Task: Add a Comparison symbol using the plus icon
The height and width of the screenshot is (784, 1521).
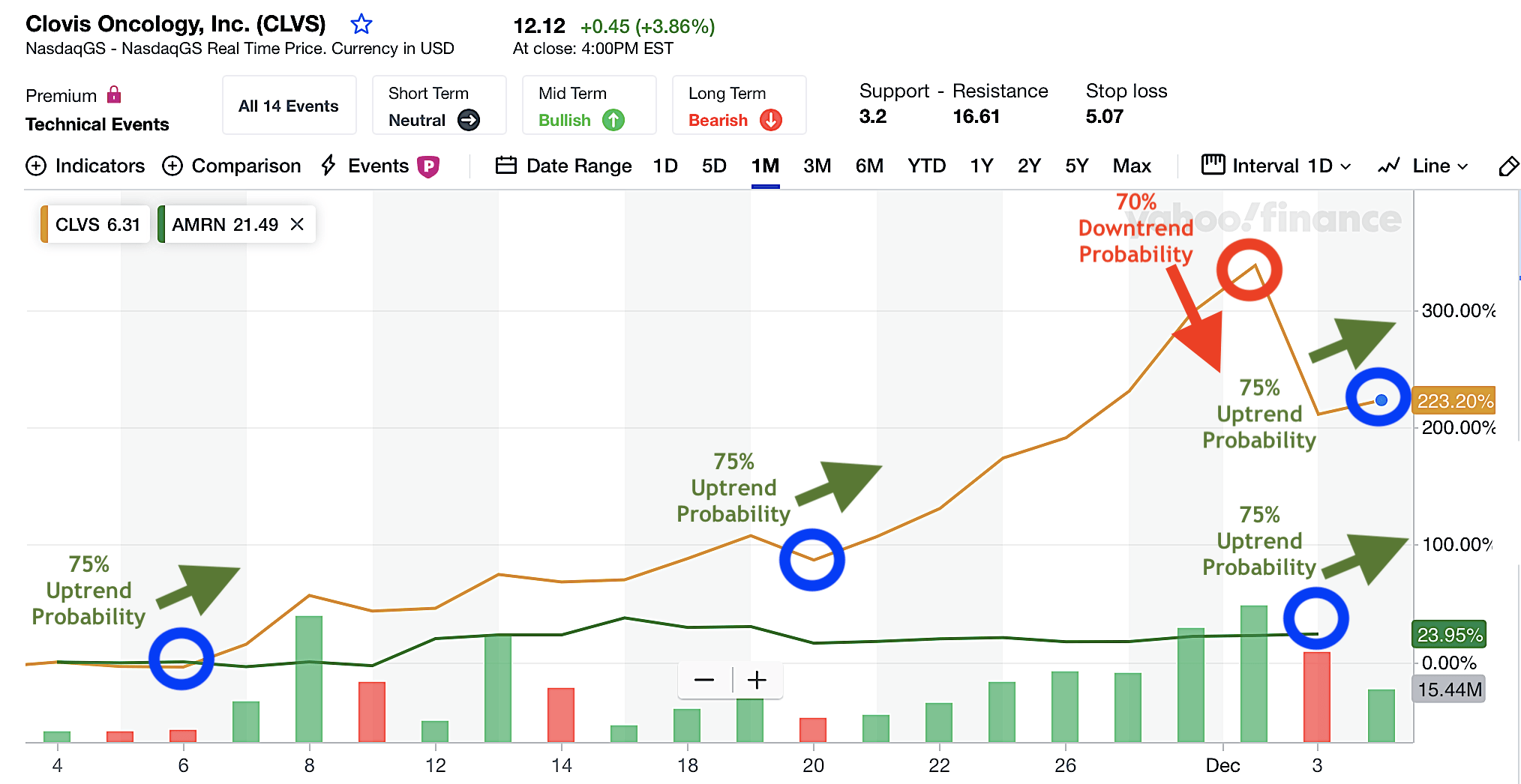Action: 173,166
